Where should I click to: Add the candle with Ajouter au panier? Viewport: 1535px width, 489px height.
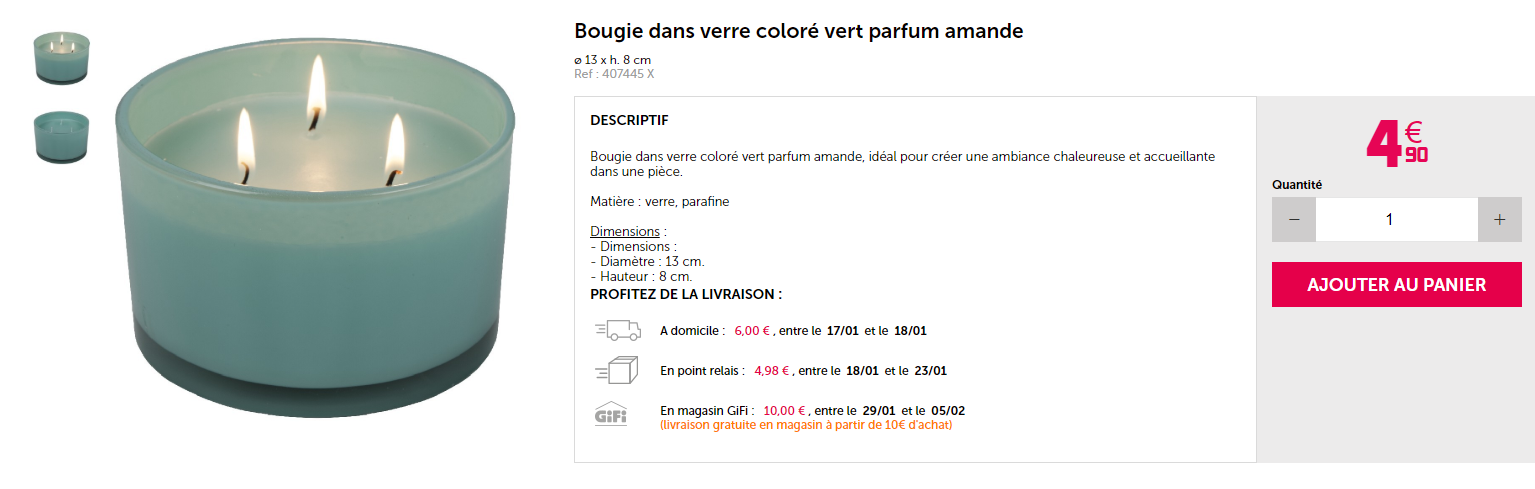(x=1396, y=285)
